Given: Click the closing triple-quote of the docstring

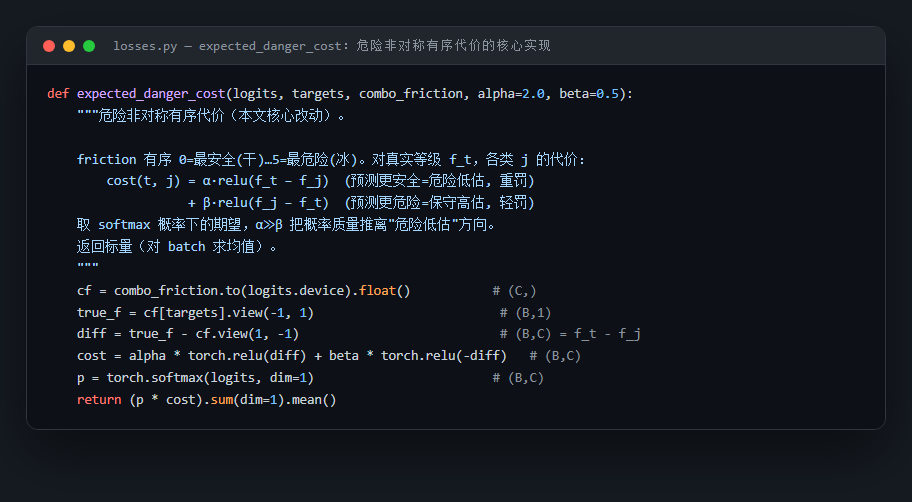Looking at the screenshot, I should coord(88,266).
